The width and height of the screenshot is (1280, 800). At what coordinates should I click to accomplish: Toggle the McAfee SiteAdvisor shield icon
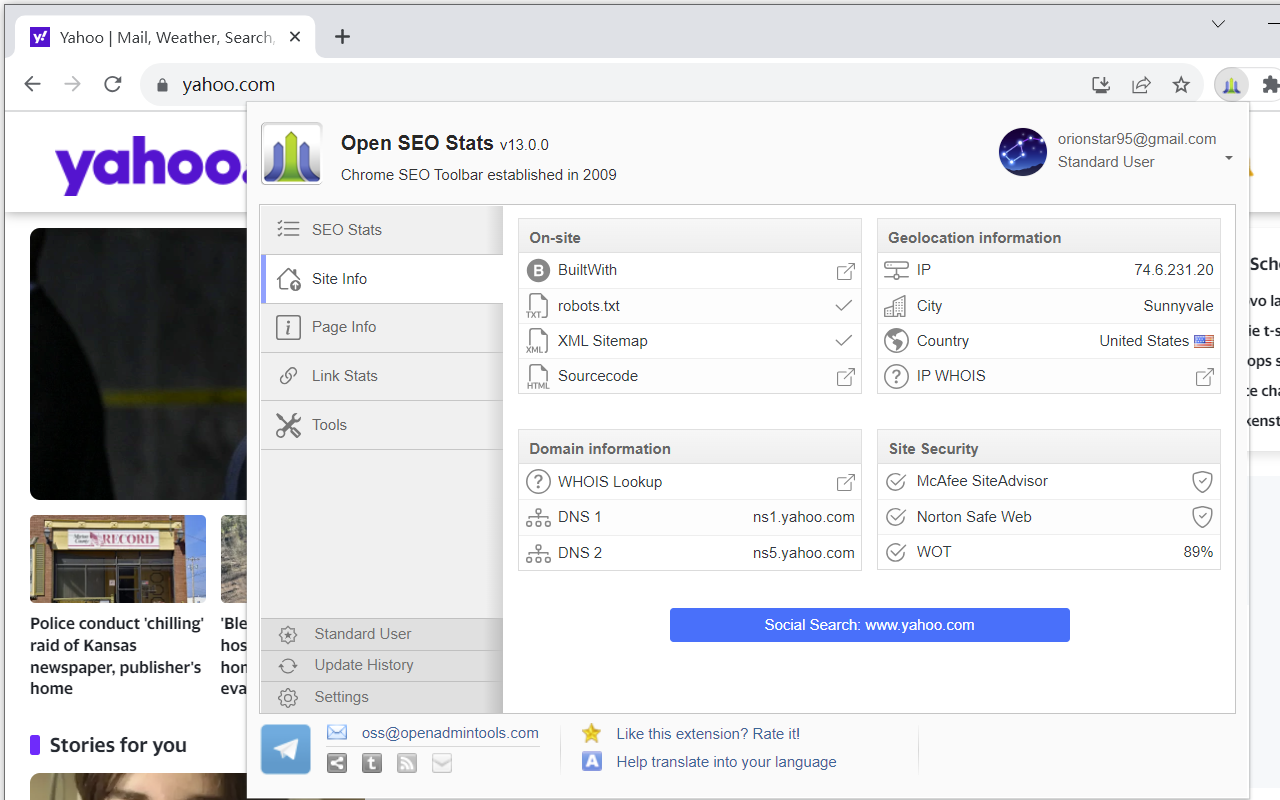coord(1202,481)
